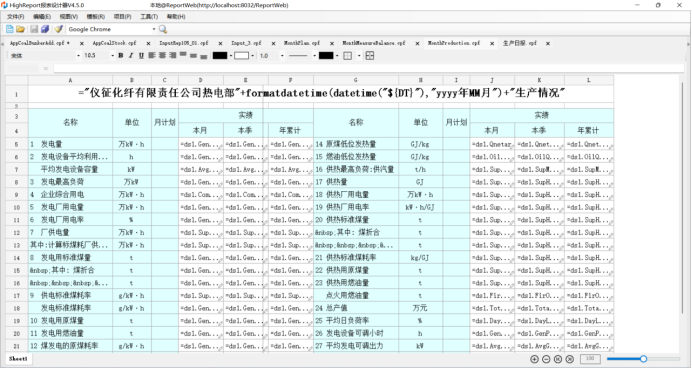
Task: Open the border color dropdown arrow
Action: 337,56
